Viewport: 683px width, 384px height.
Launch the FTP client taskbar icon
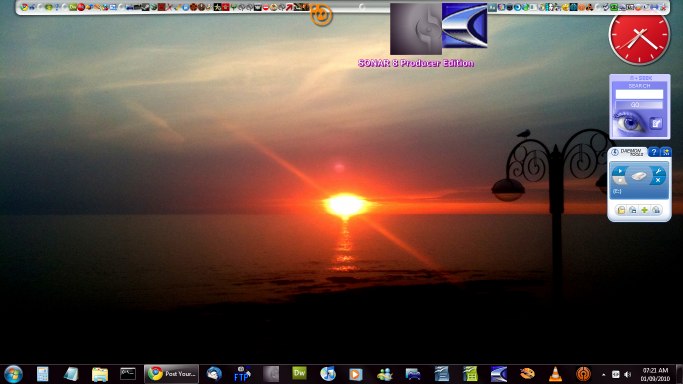click(x=242, y=374)
